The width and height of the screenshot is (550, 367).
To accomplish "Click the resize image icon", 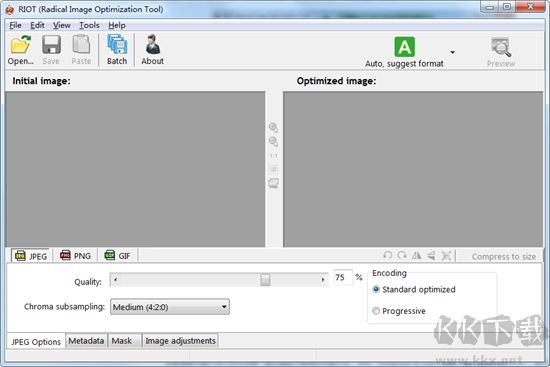I will tap(446, 255).
